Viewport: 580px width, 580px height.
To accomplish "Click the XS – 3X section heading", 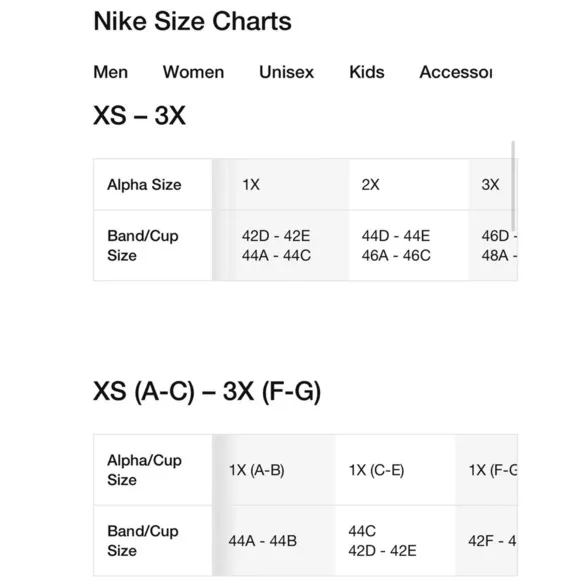I will coord(139,115).
